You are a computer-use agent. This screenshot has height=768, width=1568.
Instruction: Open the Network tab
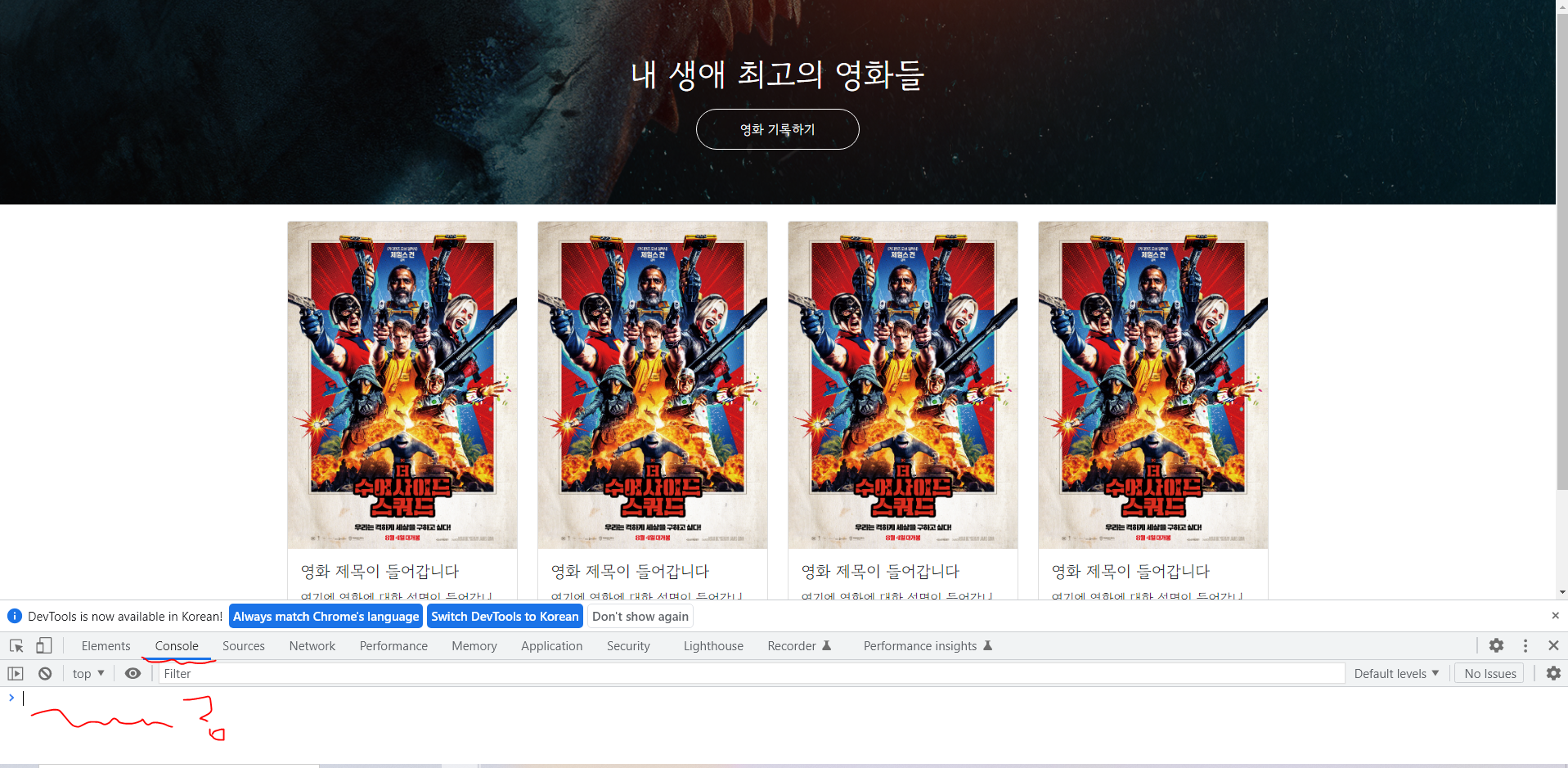312,646
